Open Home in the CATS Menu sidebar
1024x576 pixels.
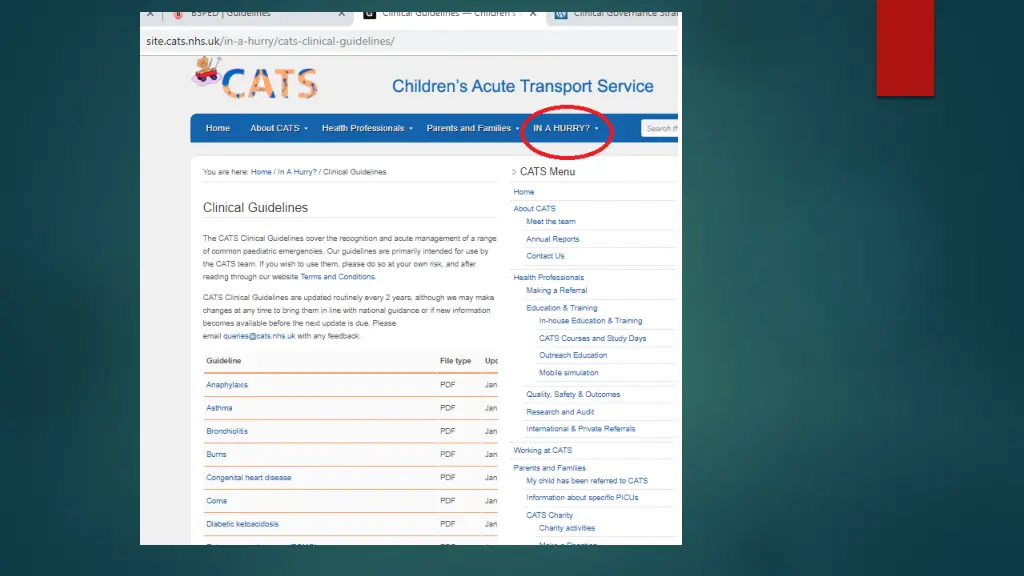click(523, 192)
